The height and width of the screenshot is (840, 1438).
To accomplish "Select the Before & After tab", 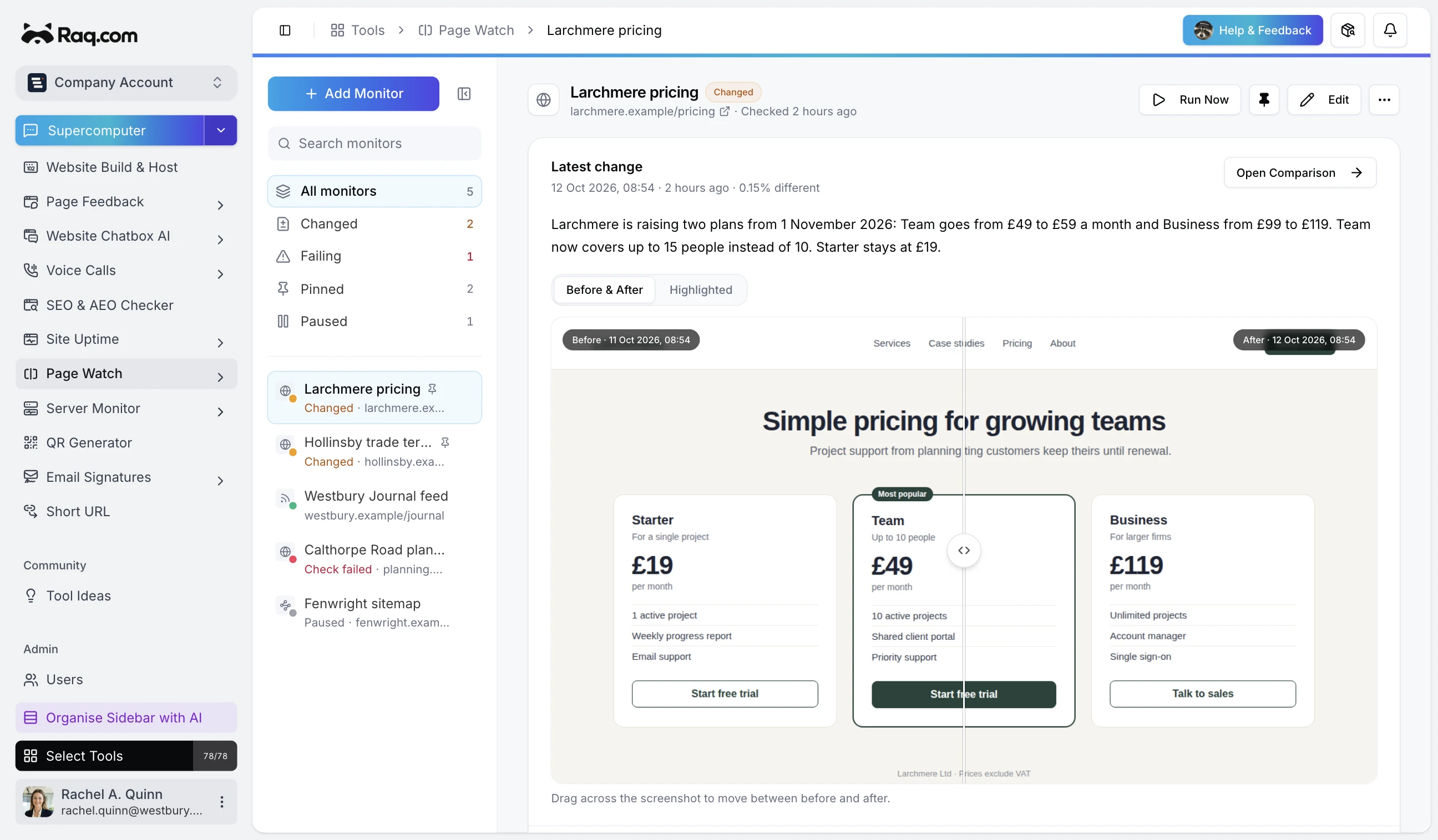I will click(604, 289).
